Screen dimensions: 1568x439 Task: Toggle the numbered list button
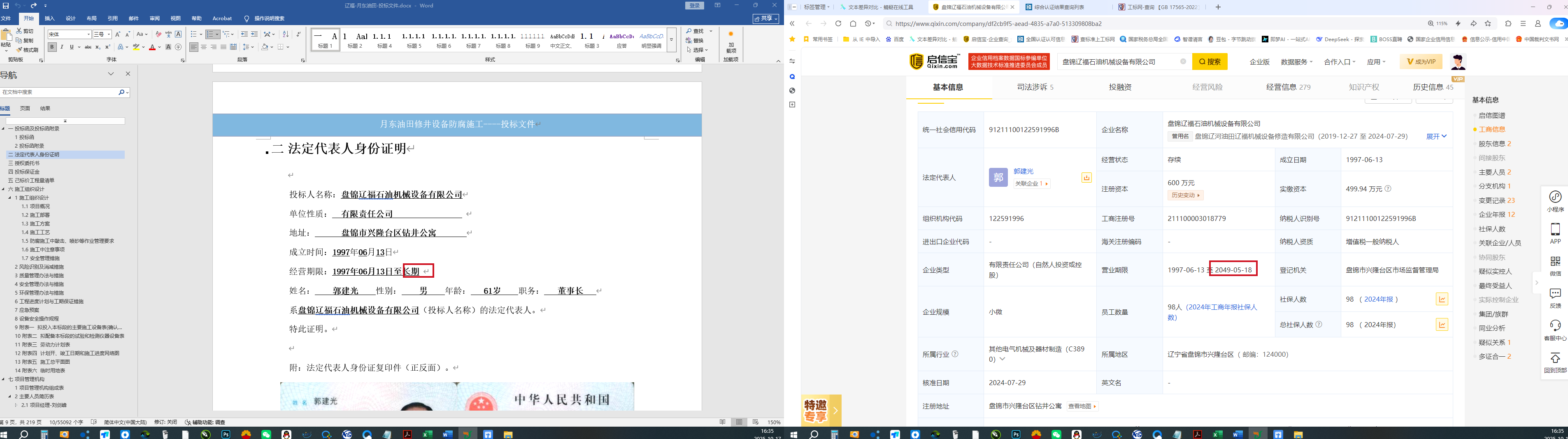(210, 34)
